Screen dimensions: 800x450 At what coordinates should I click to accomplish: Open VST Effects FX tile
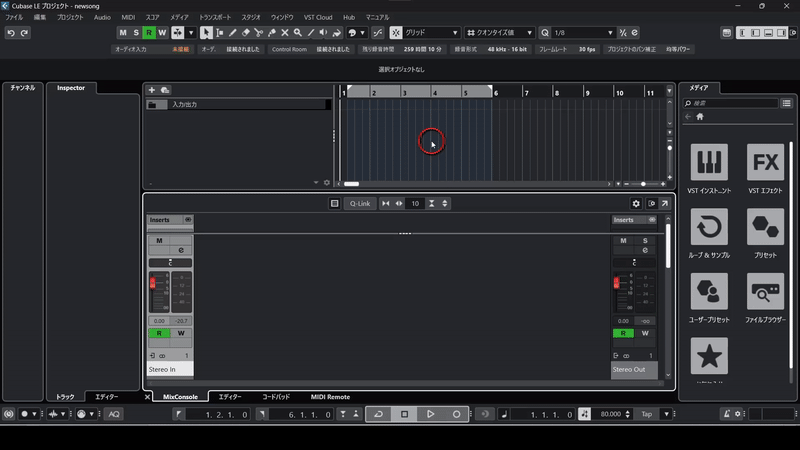pyautogui.click(x=765, y=162)
